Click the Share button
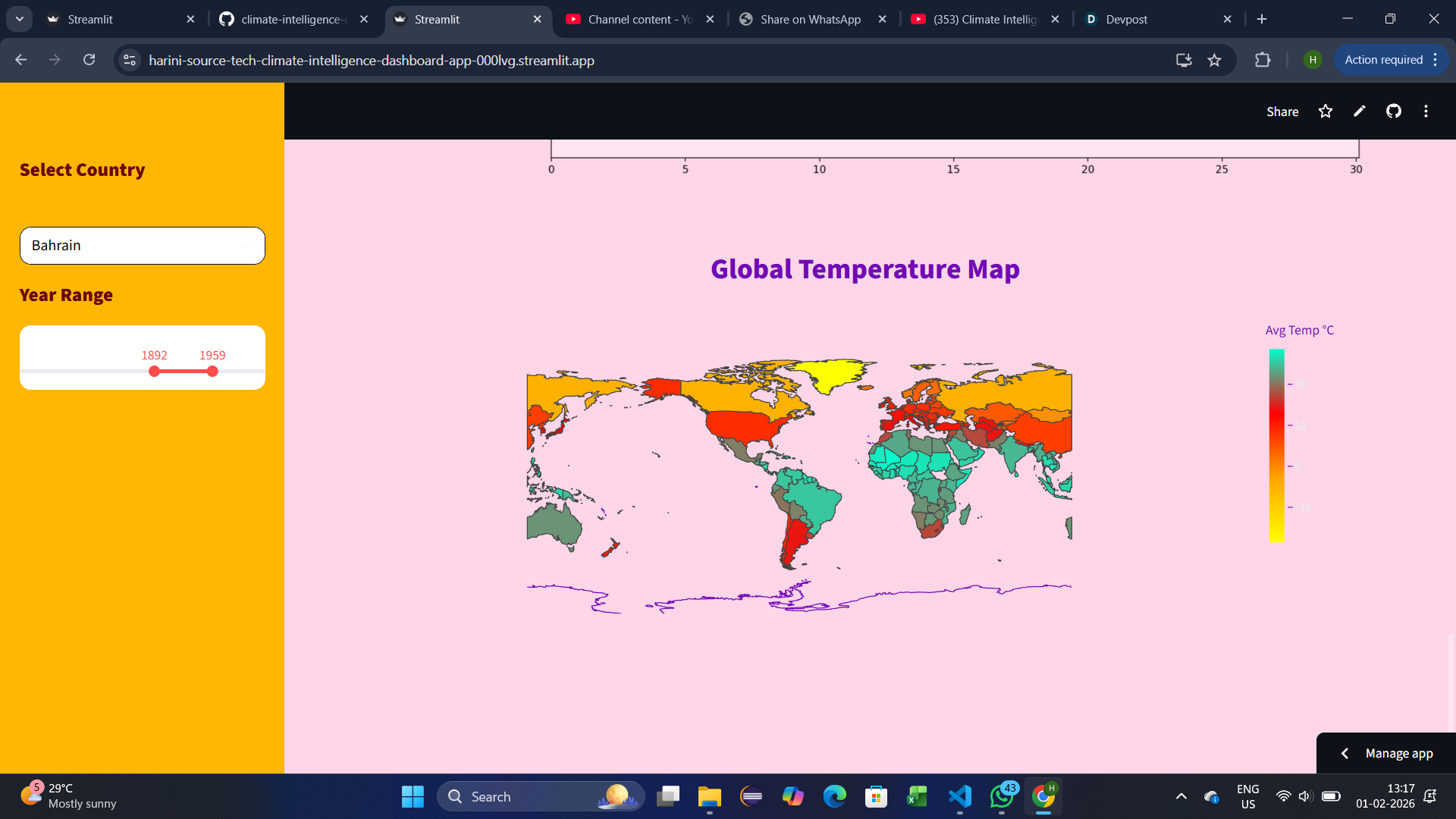The height and width of the screenshot is (819, 1456). (1282, 111)
